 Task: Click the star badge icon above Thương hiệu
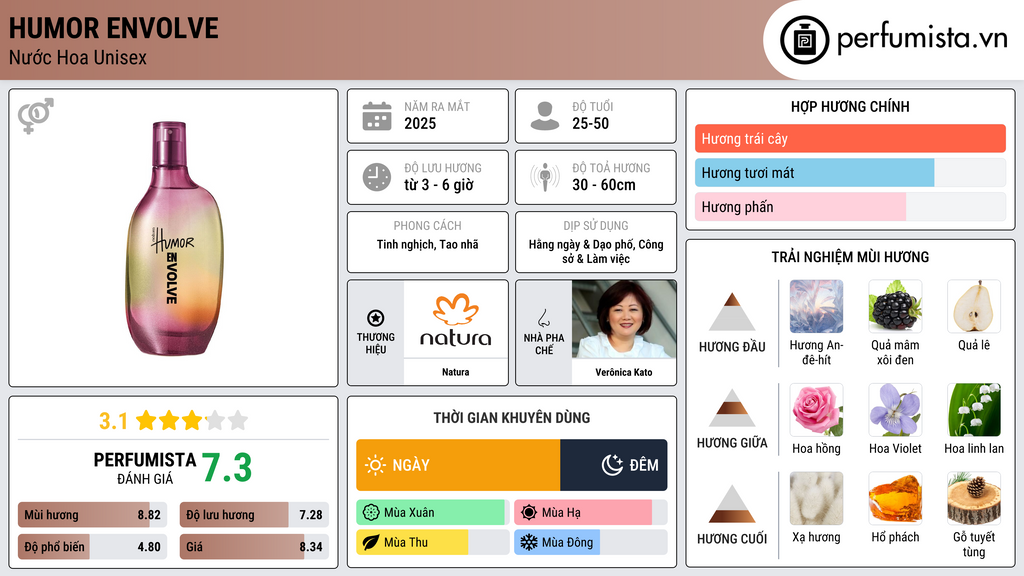pyautogui.click(x=376, y=318)
